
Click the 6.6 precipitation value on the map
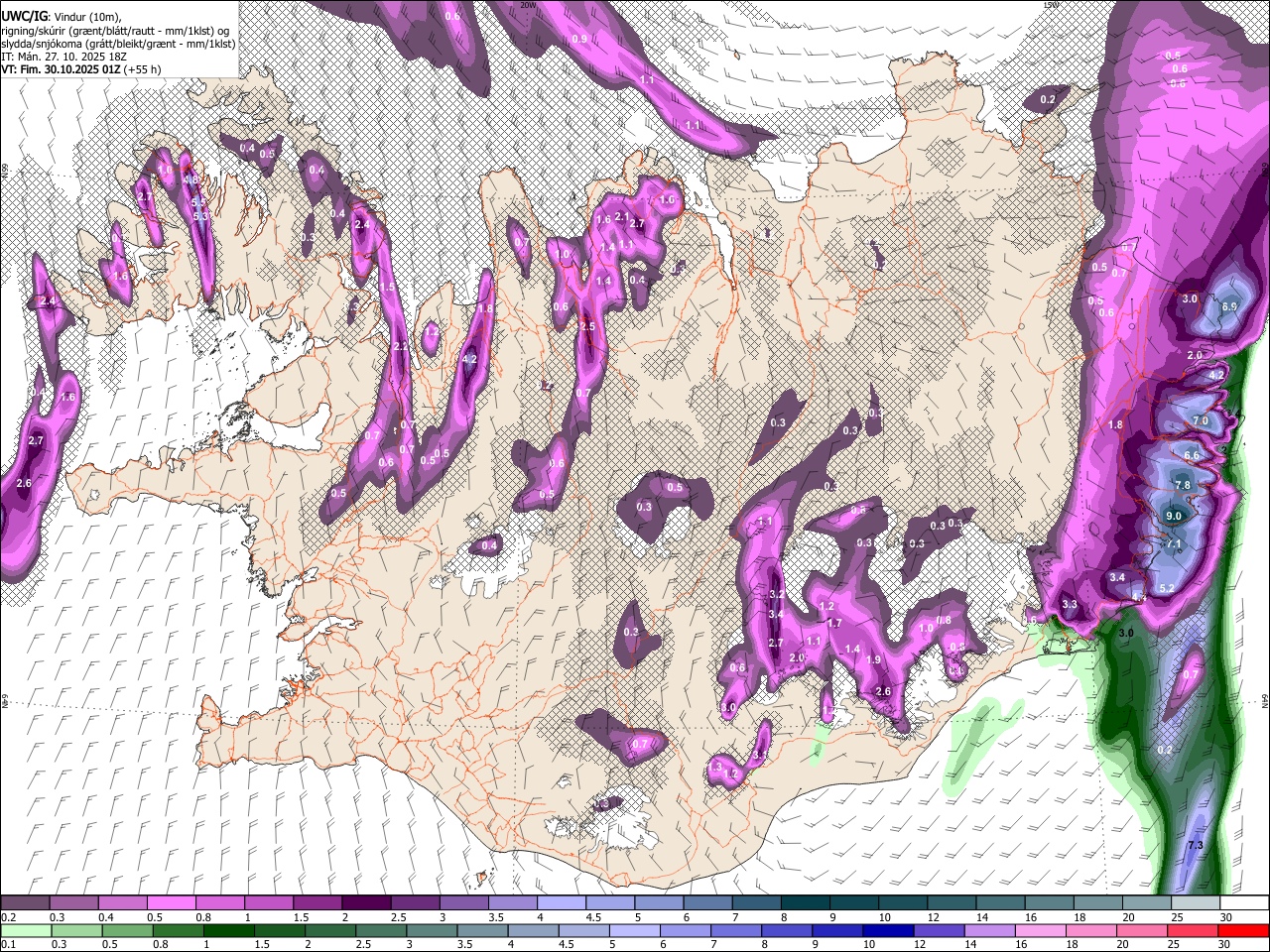pyautogui.click(x=1193, y=455)
